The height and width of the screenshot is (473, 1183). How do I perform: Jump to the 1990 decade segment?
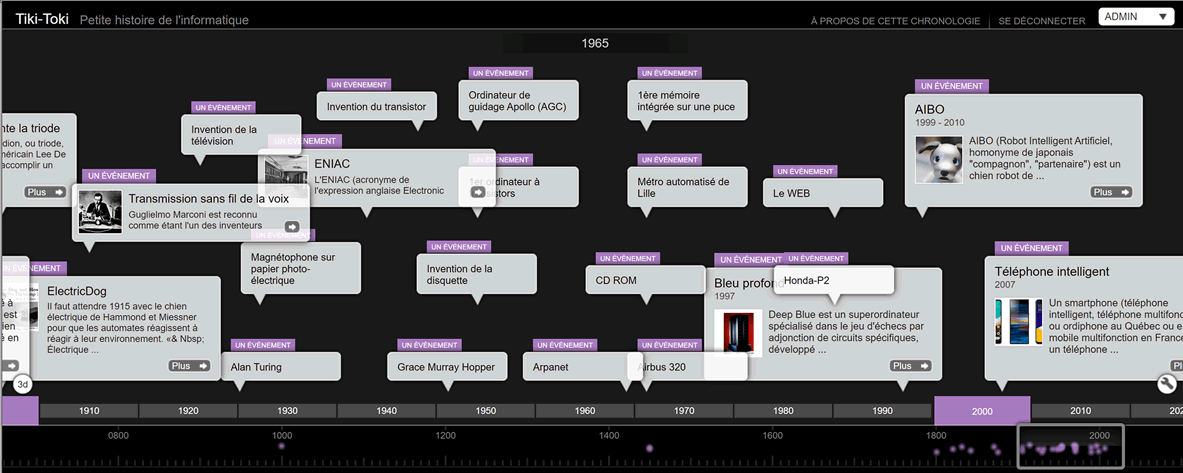(x=883, y=411)
